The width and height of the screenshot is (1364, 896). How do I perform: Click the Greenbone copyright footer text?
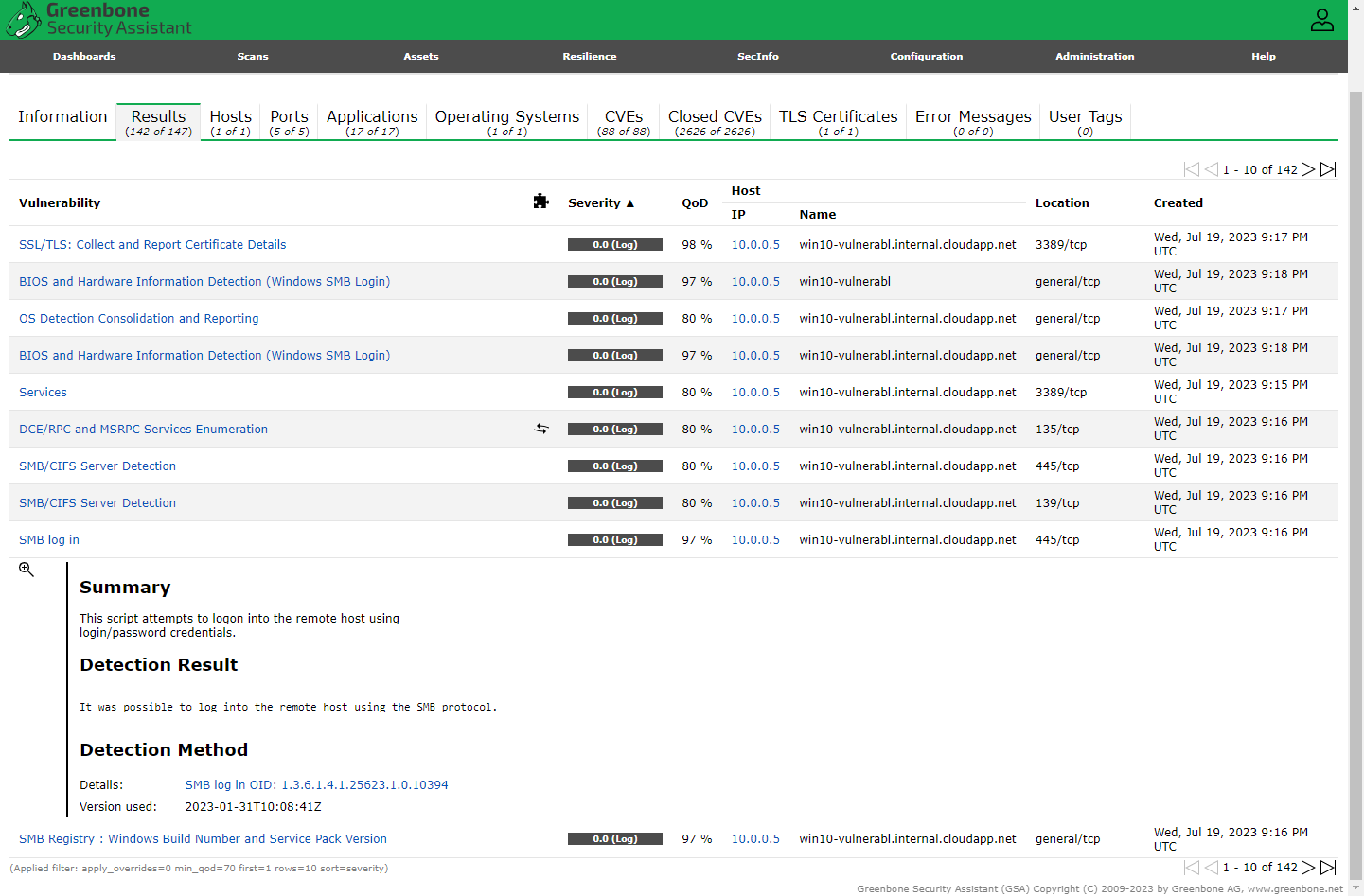[1100, 888]
